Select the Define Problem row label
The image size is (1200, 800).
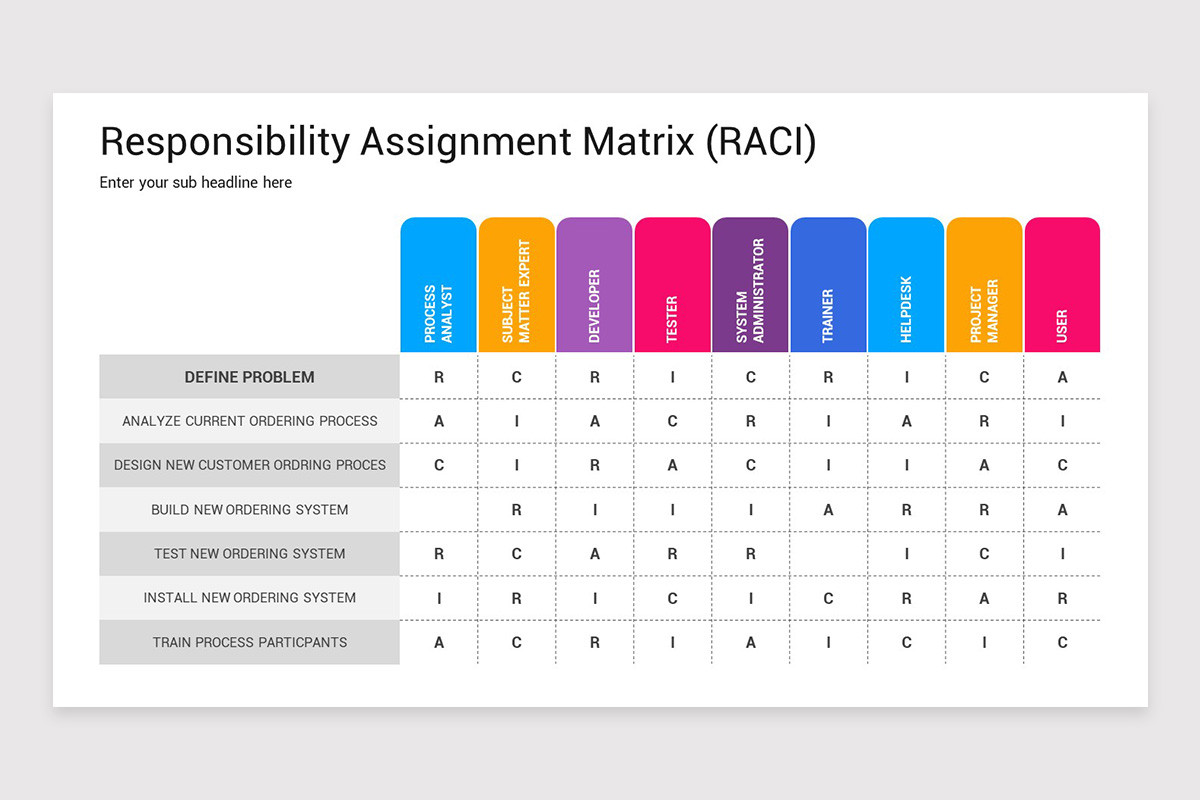[249, 377]
